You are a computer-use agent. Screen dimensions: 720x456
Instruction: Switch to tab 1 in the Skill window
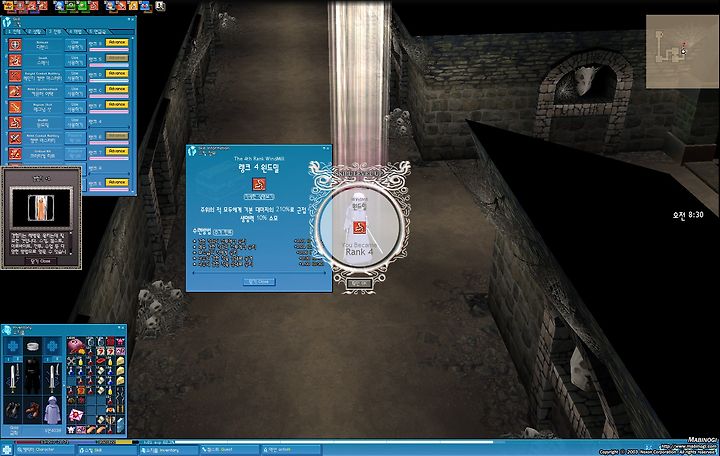click(14, 32)
